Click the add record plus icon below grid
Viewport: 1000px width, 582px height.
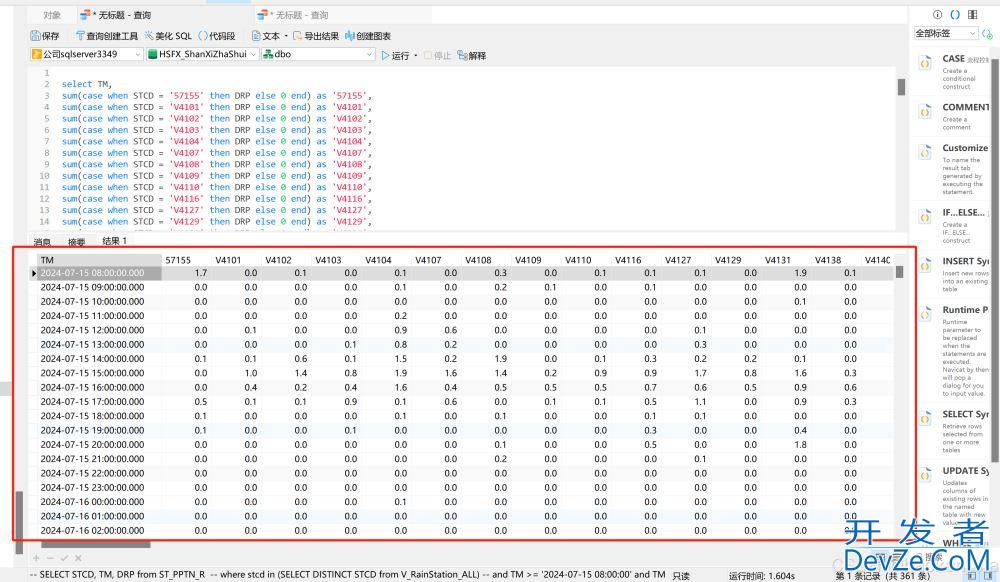pyautogui.click(x=36, y=558)
